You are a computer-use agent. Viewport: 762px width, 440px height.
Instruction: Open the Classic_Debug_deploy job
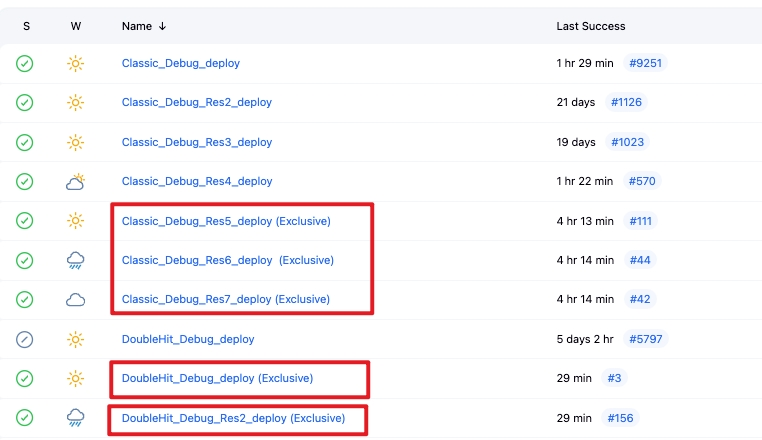coord(180,63)
